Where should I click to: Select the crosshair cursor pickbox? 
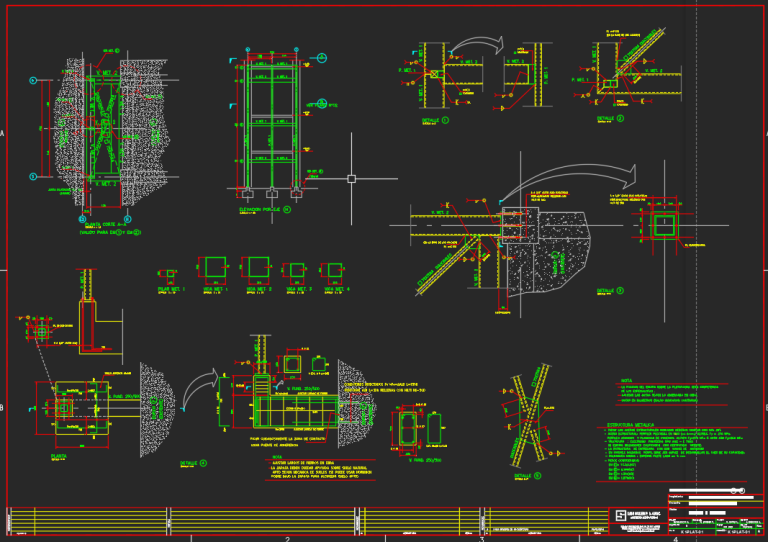(351, 179)
